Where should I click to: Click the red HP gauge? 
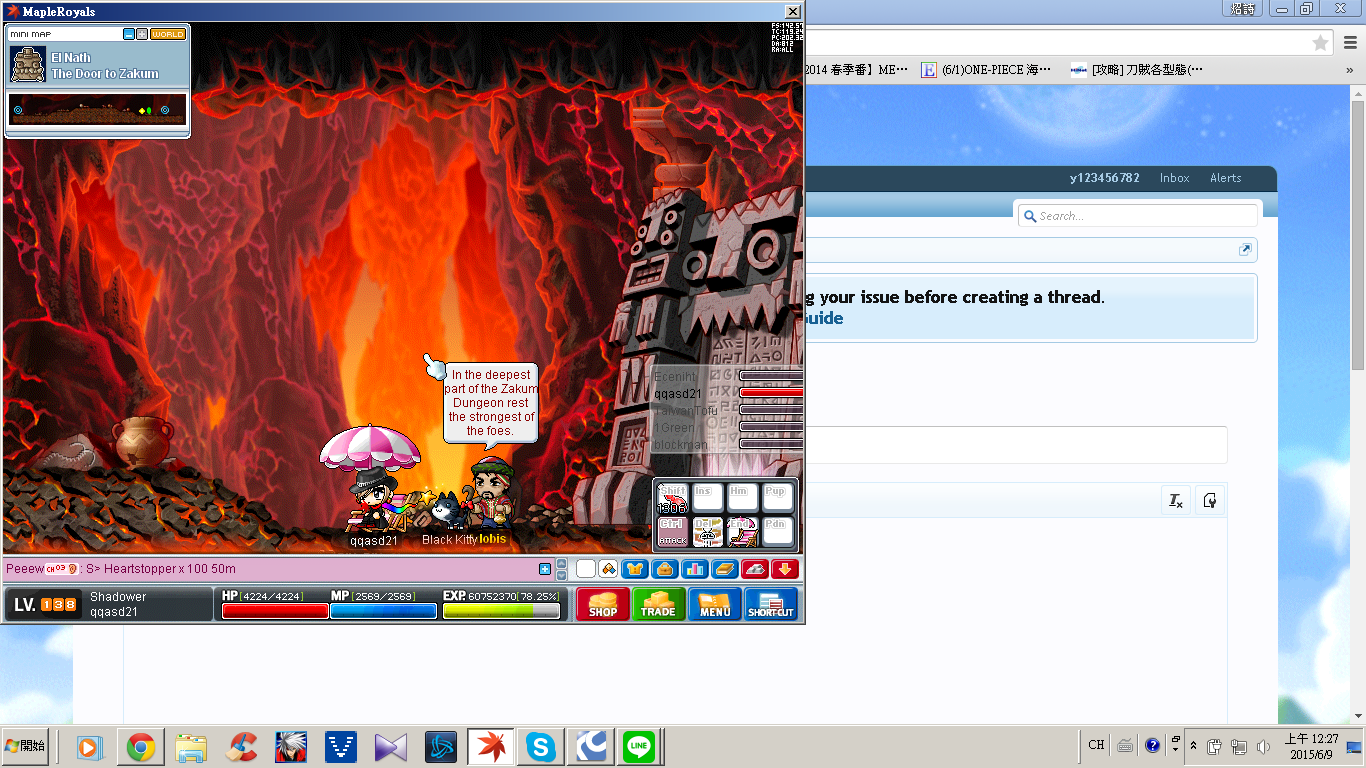pos(275,610)
